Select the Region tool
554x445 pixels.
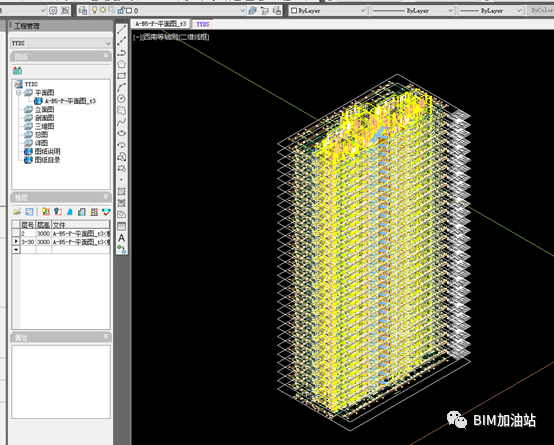pyautogui.click(x=122, y=214)
